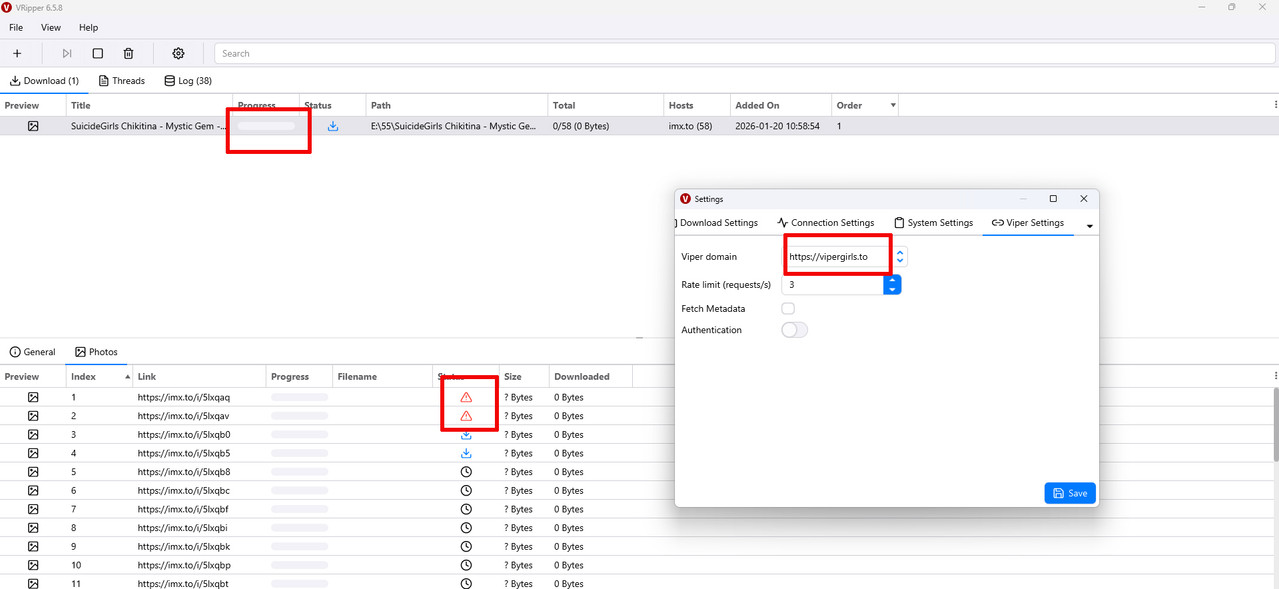Click the clock status icon of photo 8

tap(466, 528)
